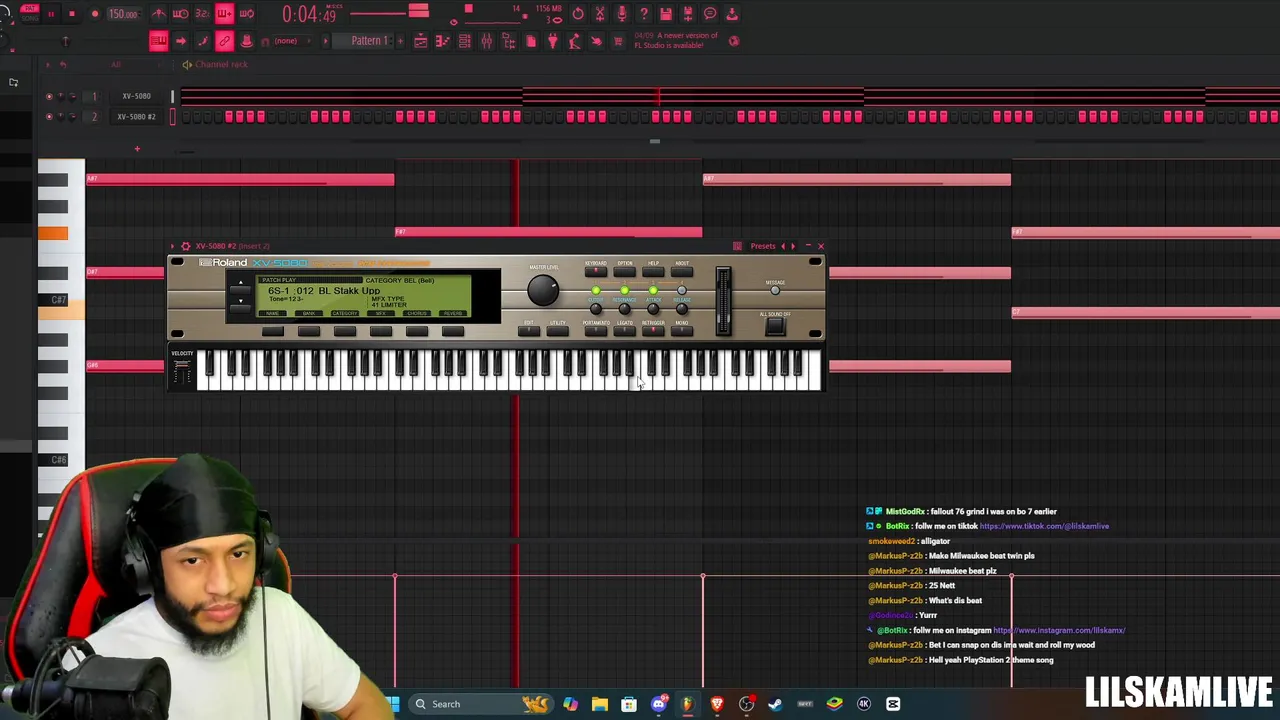The width and height of the screenshot is (1280, 720).
Task: Stop playback in the FL Studio transport
Action: point(72,14)
